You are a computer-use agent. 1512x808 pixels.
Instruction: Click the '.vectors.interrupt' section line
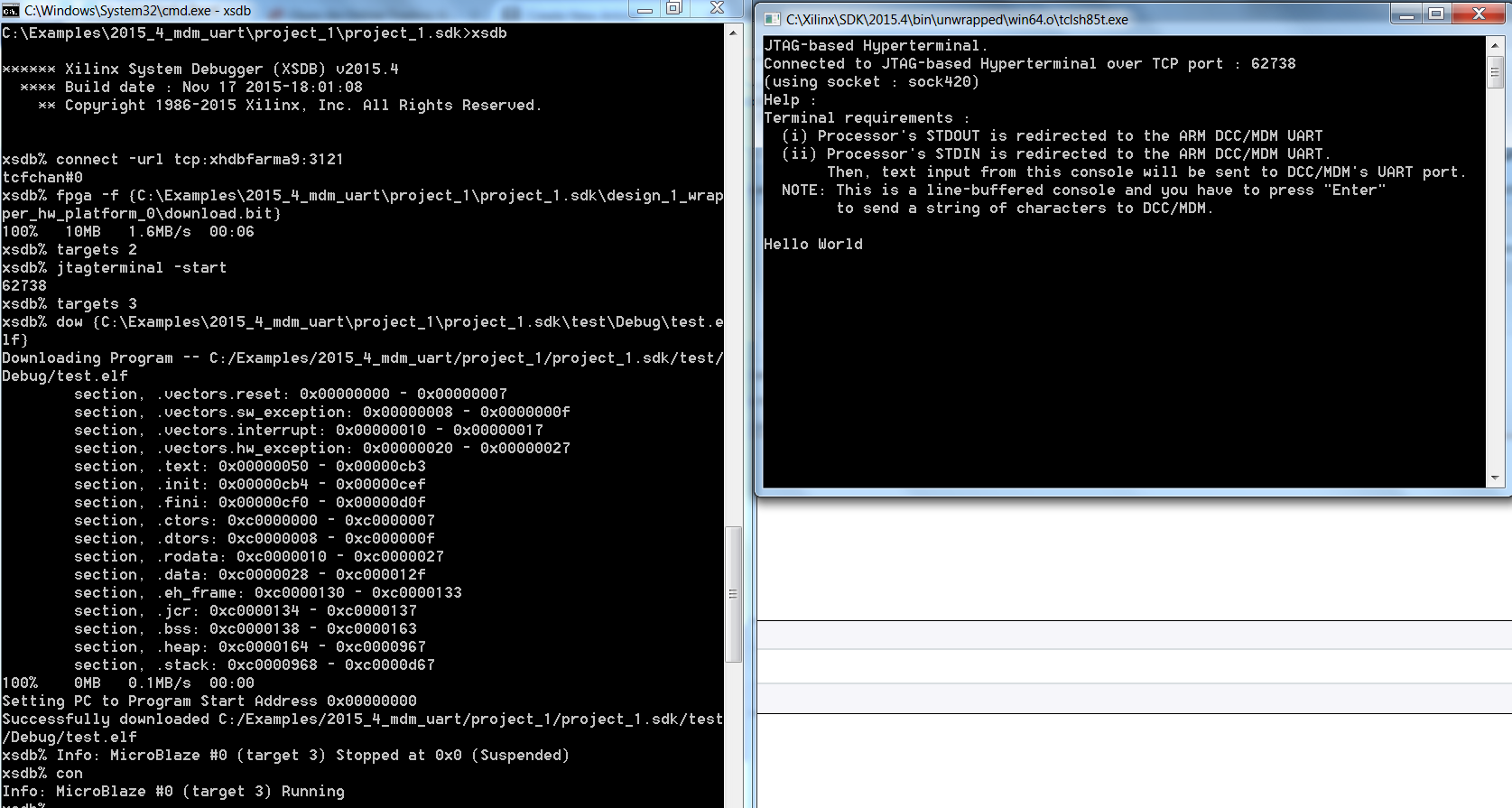pyautogui.click(x=309, y=430)
